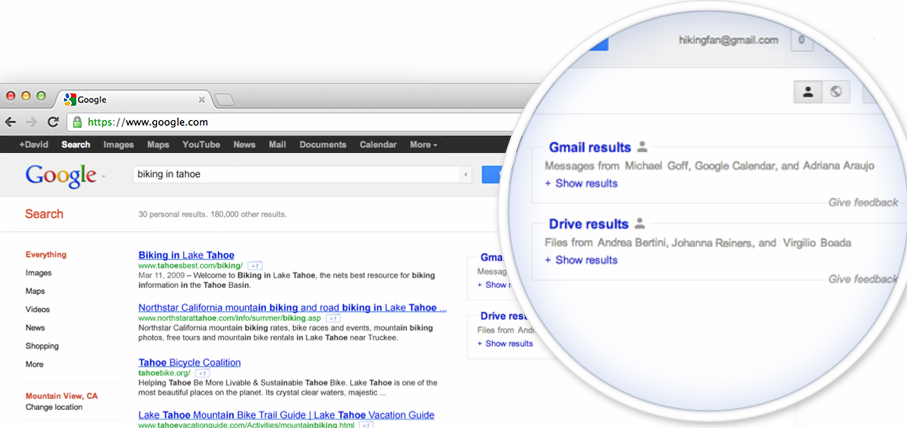This screenshot has width=907, height=428.
Task: Toggle personal results person icon
Action: click(x=808, y=91)
